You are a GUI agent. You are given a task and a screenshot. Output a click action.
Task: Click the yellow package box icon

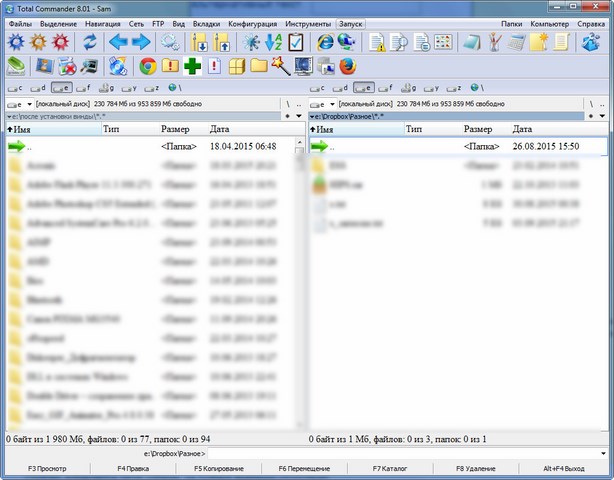point(237,66)
